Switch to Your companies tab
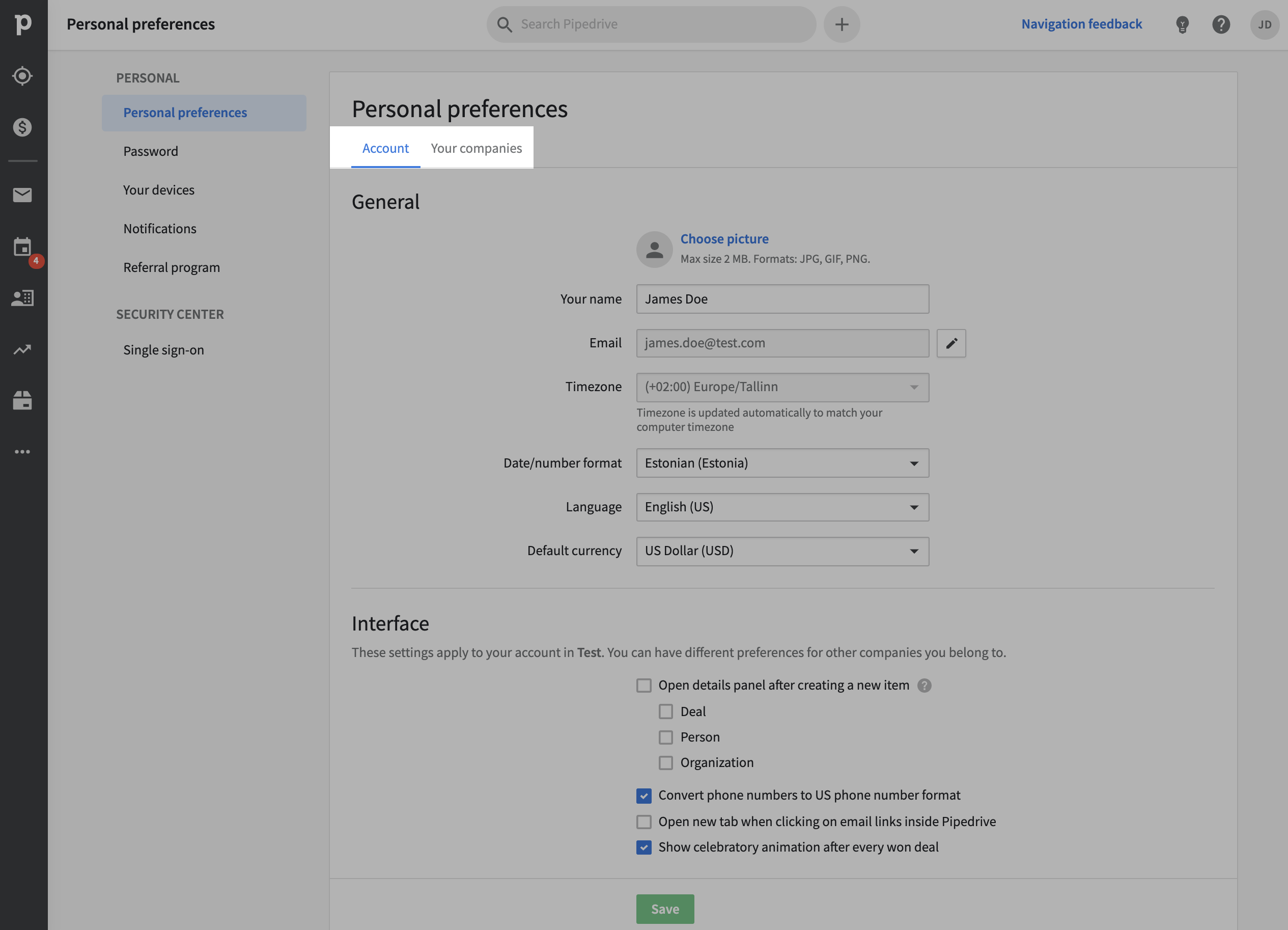This screenshot has height=930, width=1288. click(x=476, y=148)
